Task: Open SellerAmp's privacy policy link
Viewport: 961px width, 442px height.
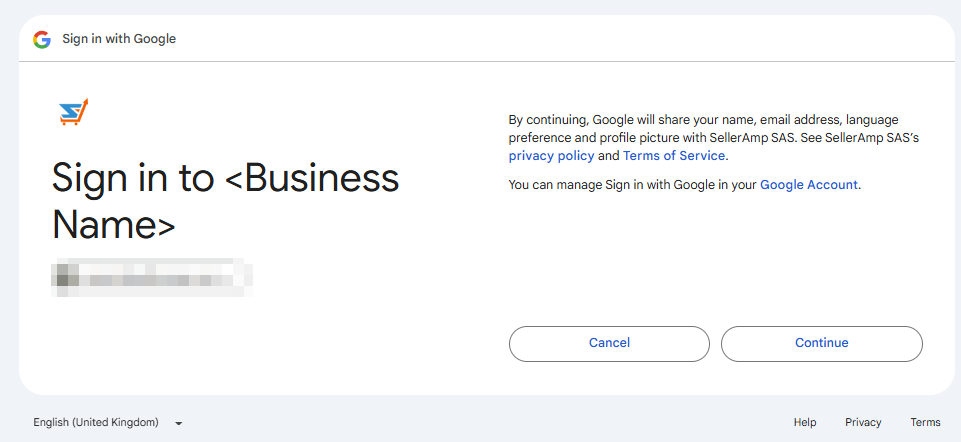Action: point(551,156)
